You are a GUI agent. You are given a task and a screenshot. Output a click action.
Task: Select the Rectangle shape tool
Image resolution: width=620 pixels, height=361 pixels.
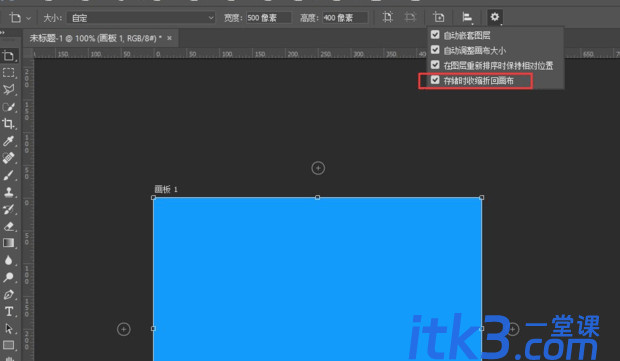pyautogui.click(x=8, y=345)
